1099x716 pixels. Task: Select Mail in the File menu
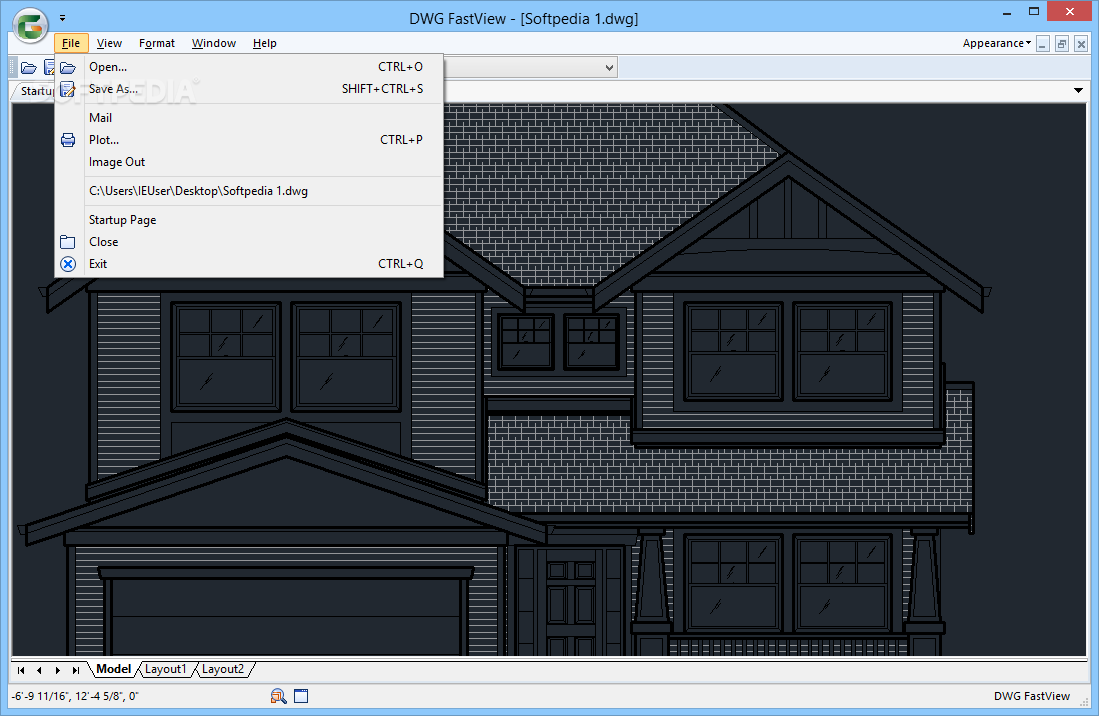click(249, 118)
